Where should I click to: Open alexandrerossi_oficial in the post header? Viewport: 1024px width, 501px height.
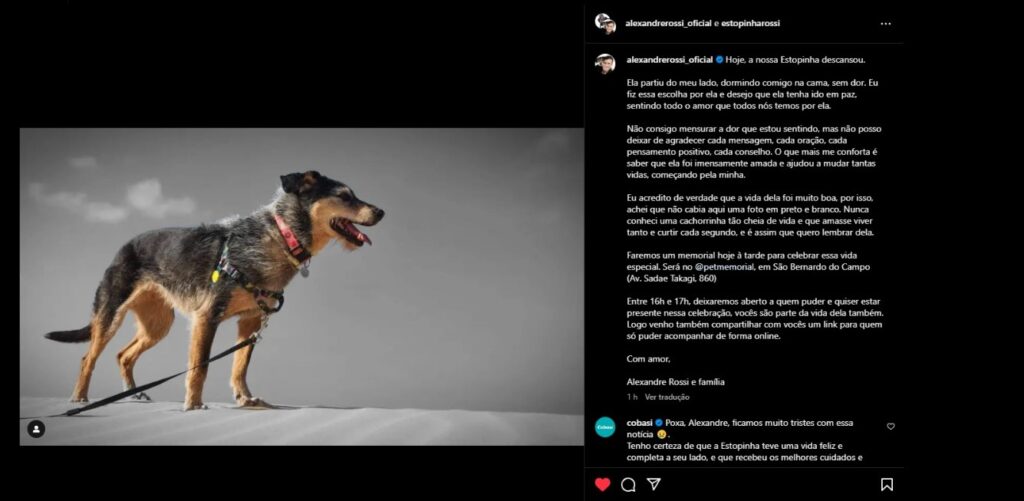coord(668,24)
